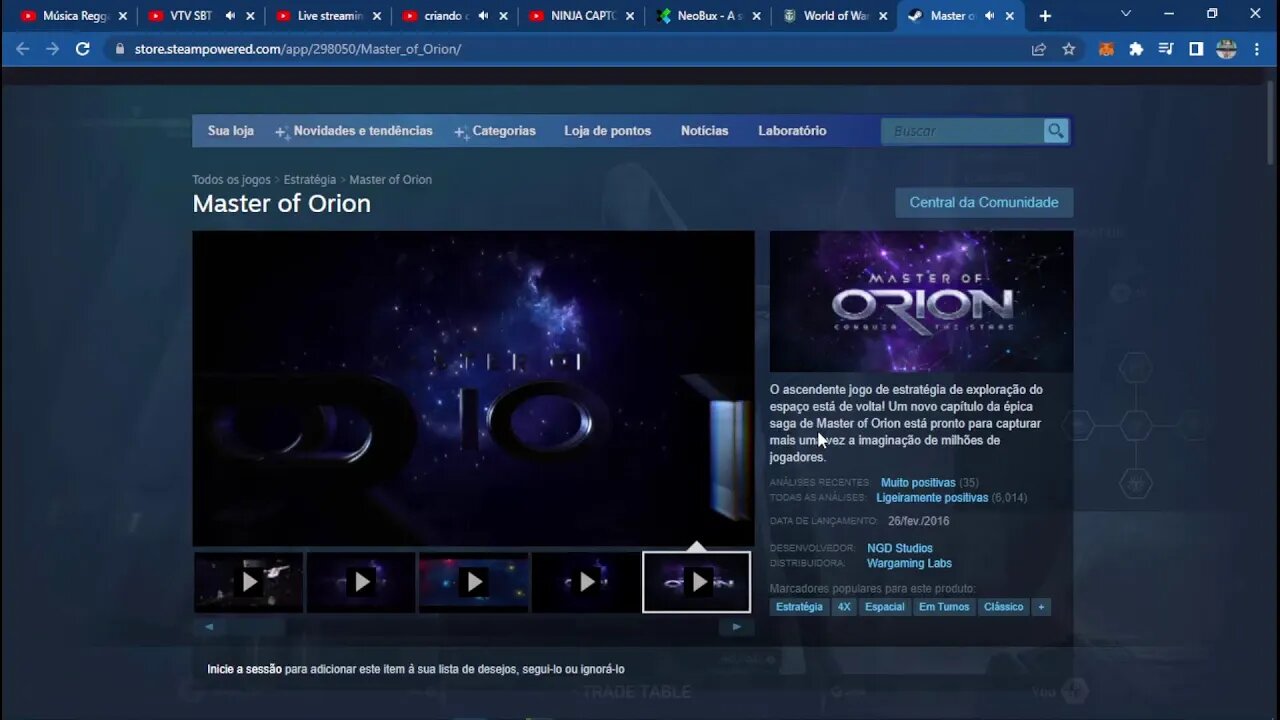
Task: Open the Sua loja menu
Action: 231,131
